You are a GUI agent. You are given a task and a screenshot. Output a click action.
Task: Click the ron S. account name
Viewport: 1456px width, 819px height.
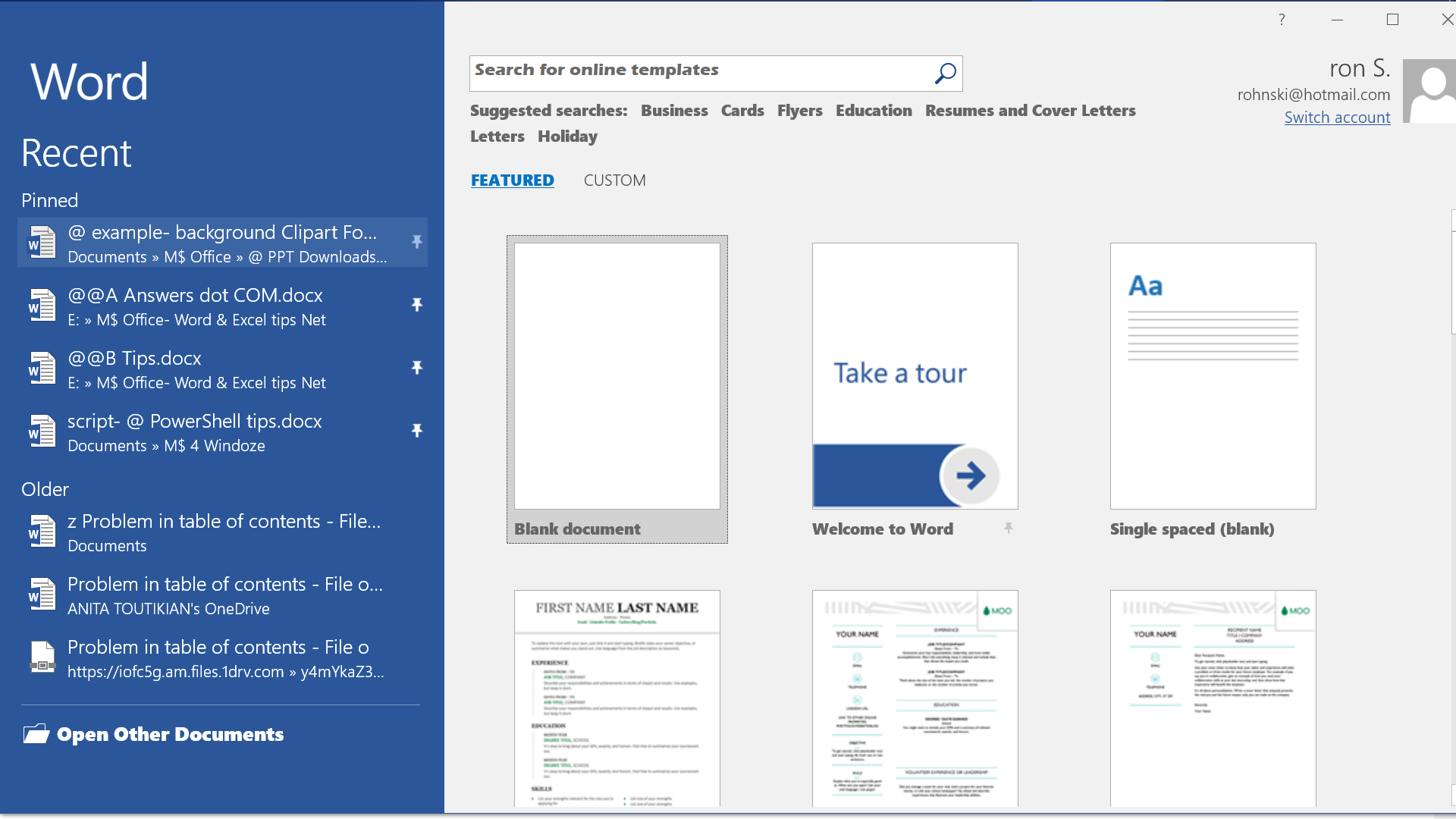click(1360, 68)
